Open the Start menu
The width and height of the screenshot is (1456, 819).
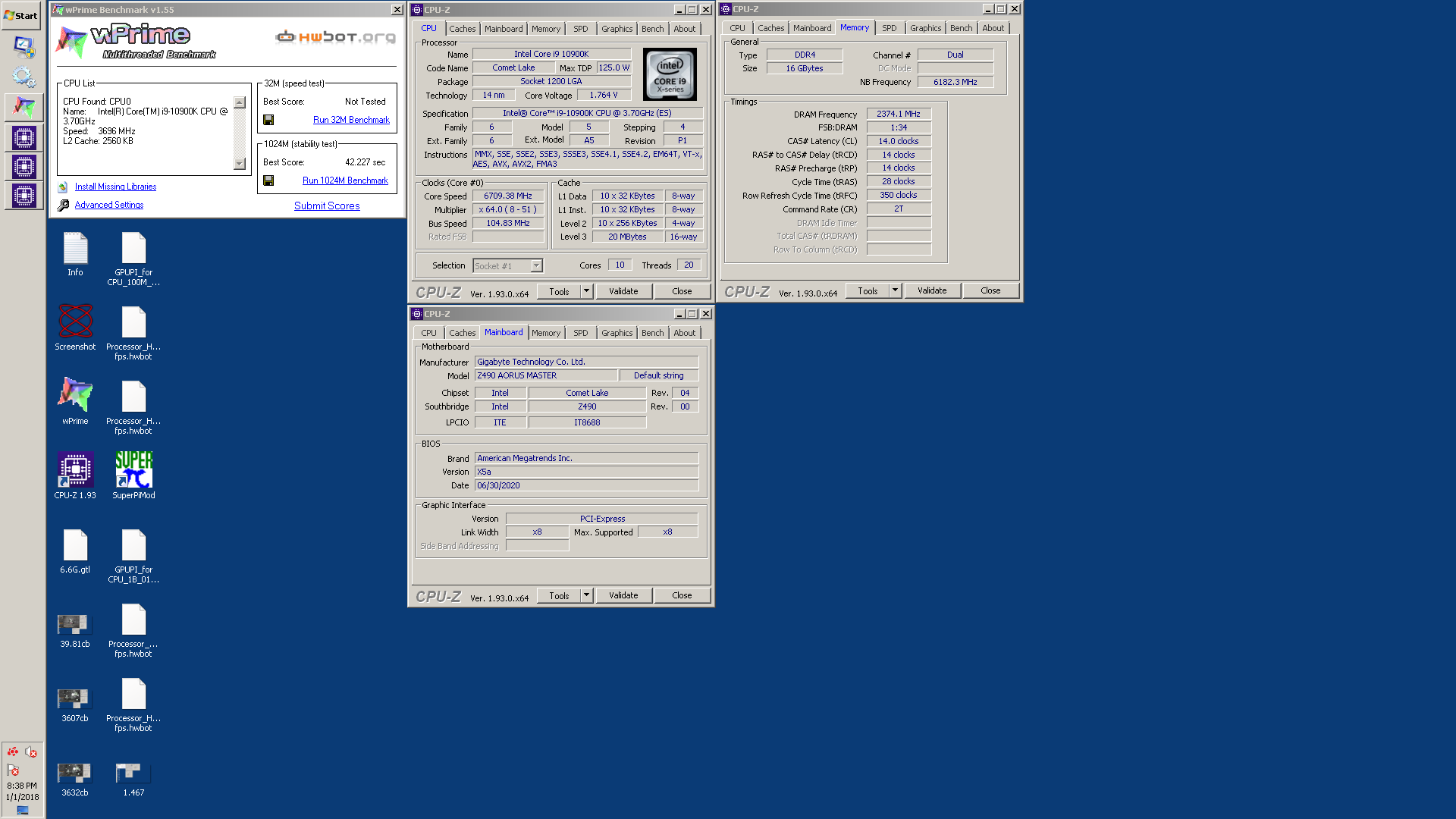click(x=21, y=15)
